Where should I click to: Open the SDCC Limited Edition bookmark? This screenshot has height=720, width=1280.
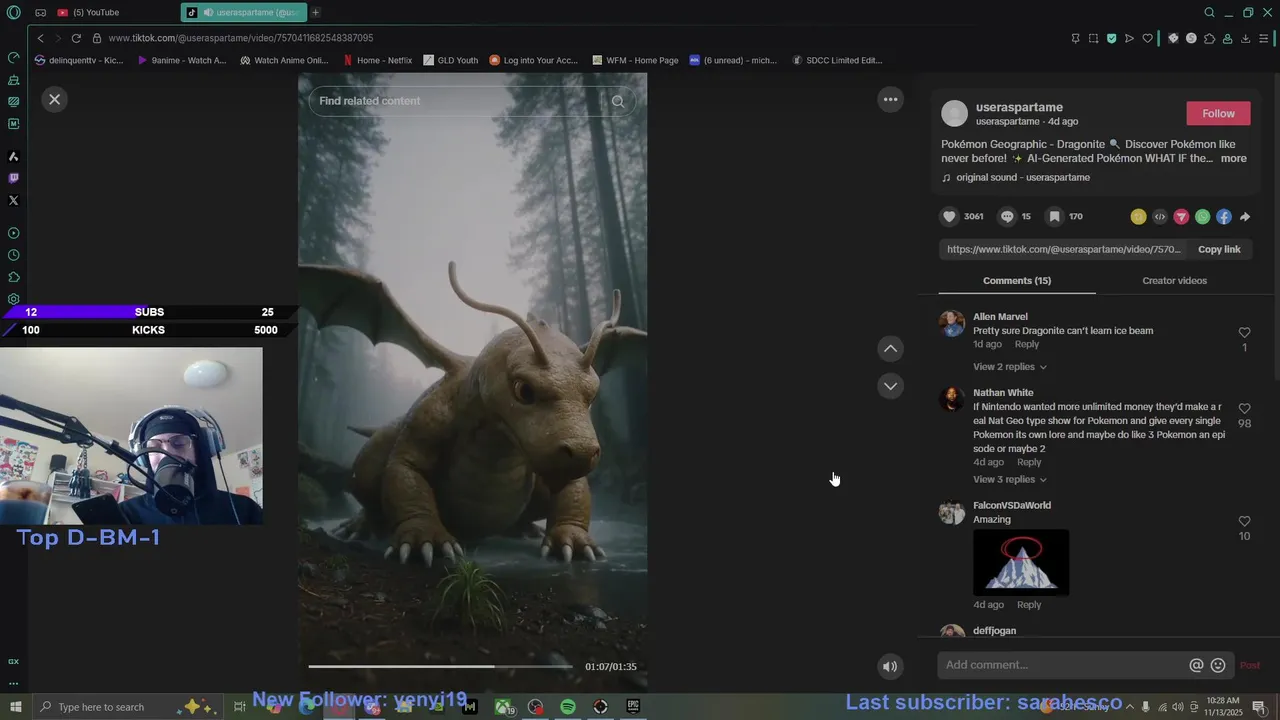837,60
